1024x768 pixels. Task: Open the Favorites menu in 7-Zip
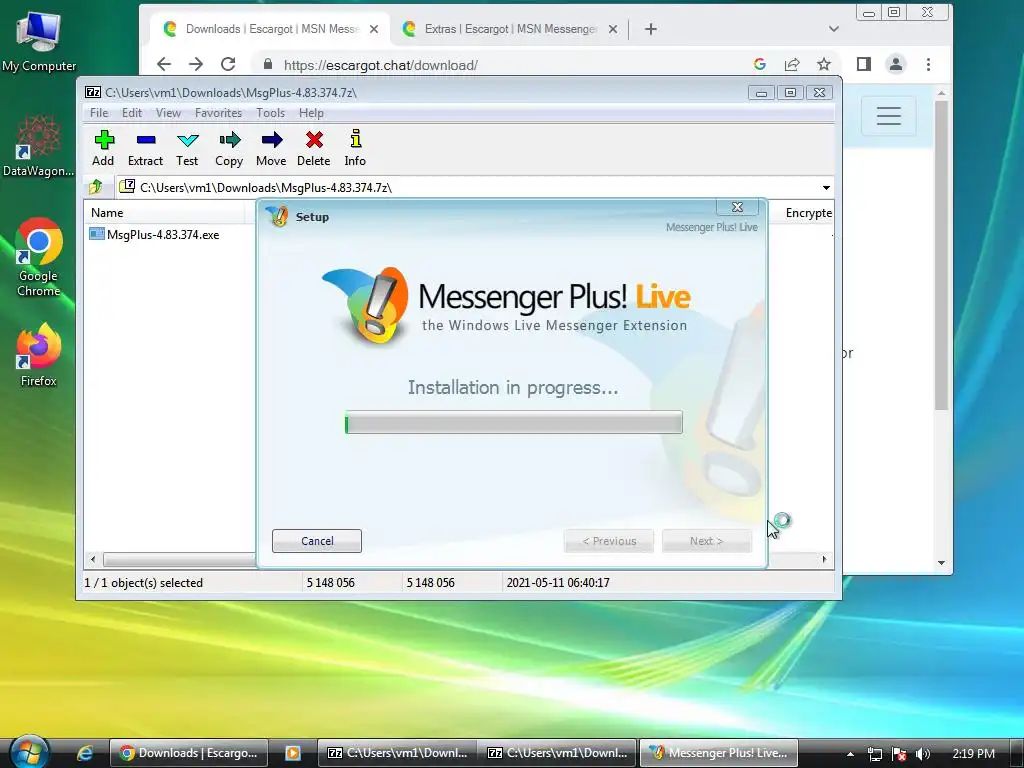point(218,113)
